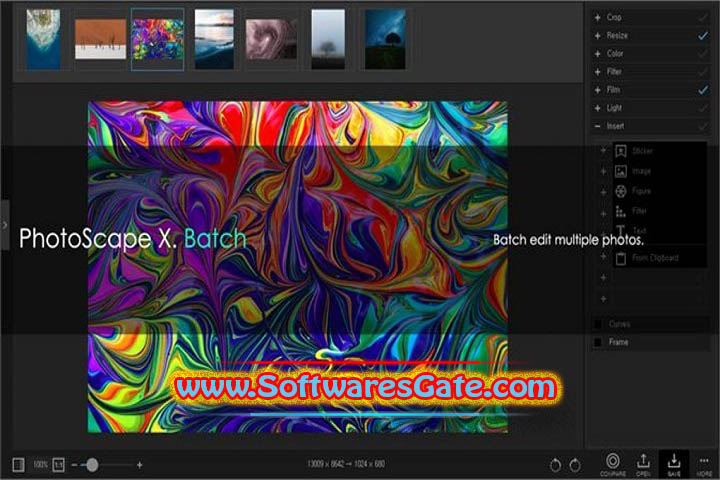720x480 pixels.
Task: Select the foggy lone tree thumbnail
Action: click(328, 40)
